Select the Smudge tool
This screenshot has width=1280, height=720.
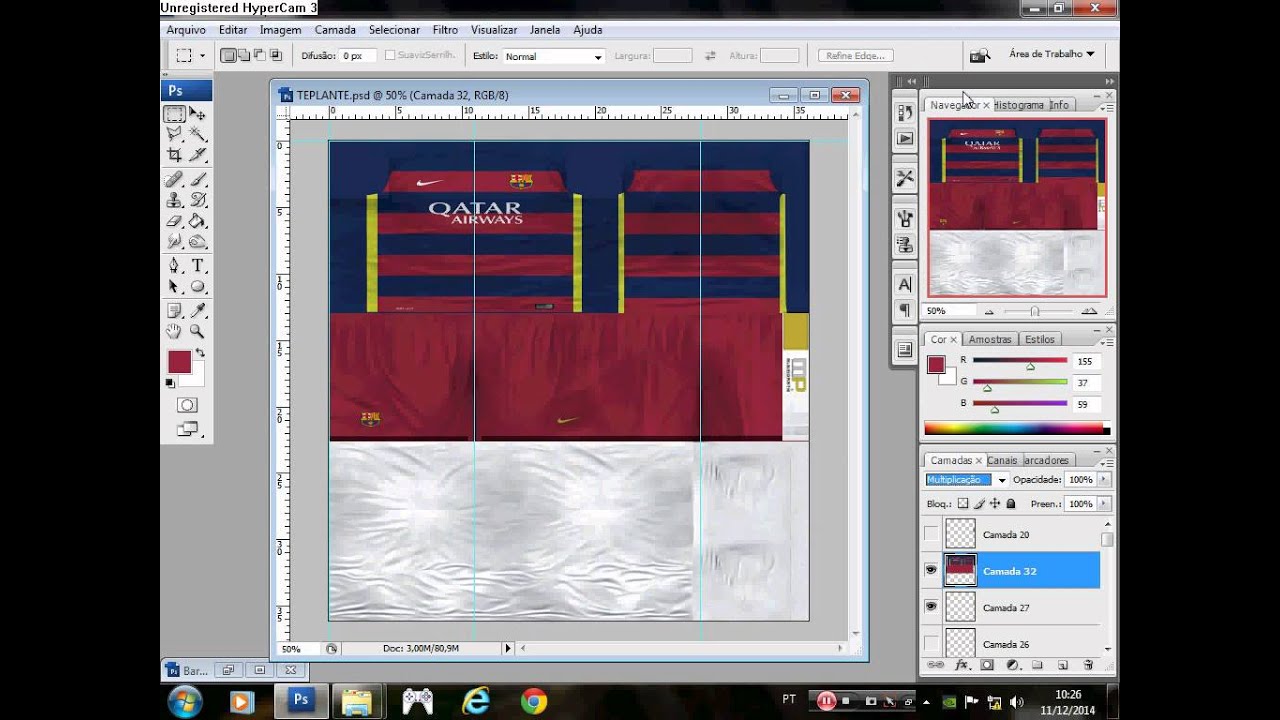coord(174,240)
